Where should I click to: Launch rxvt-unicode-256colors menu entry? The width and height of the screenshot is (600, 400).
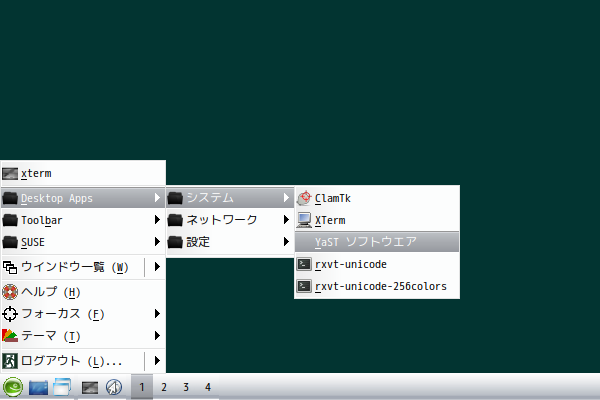[377, 286]
